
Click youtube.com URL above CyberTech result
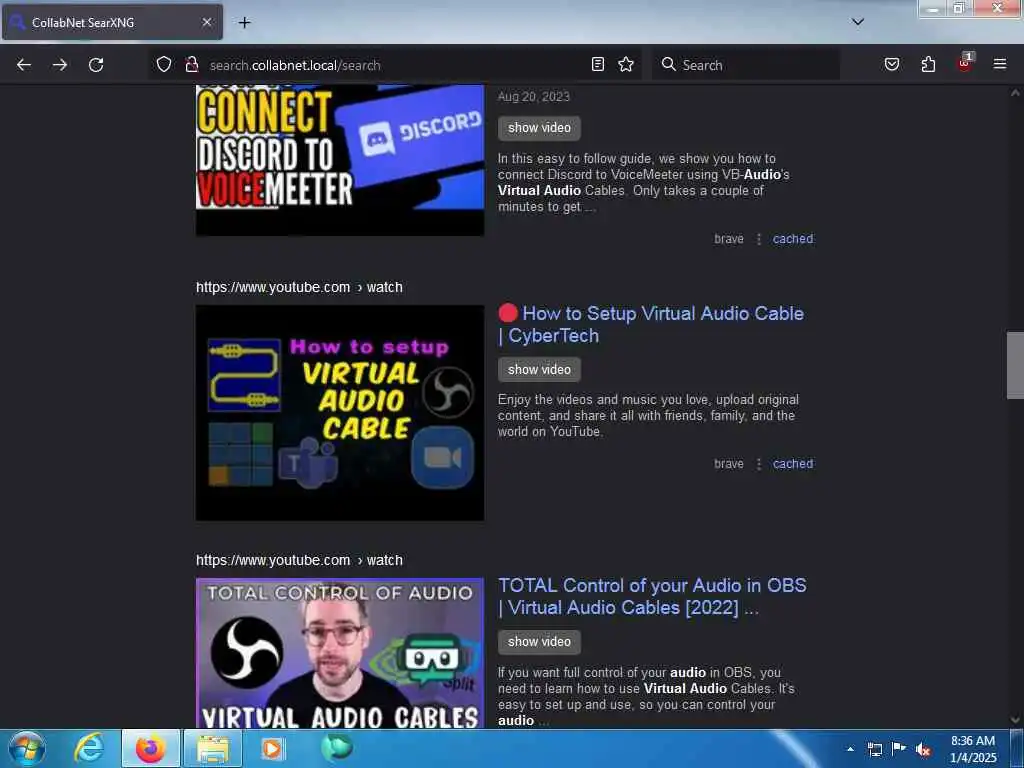299,287
